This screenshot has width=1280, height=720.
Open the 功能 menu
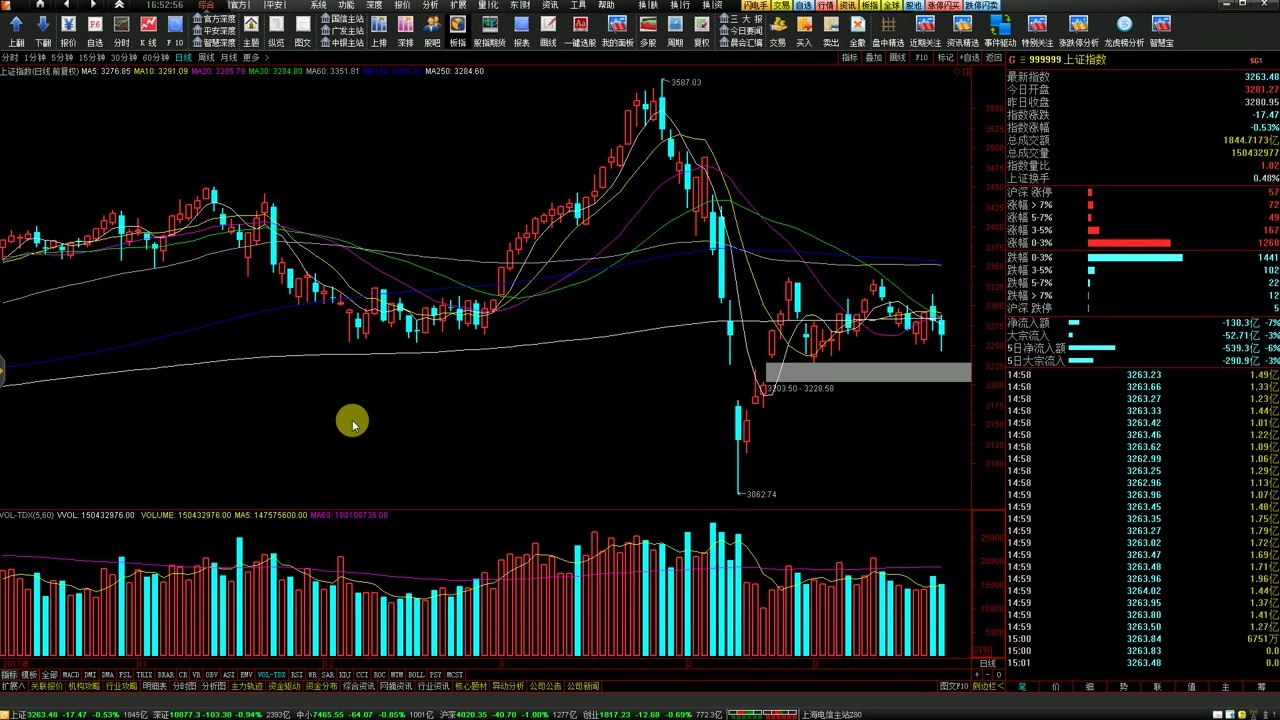(x=346, y=5)
